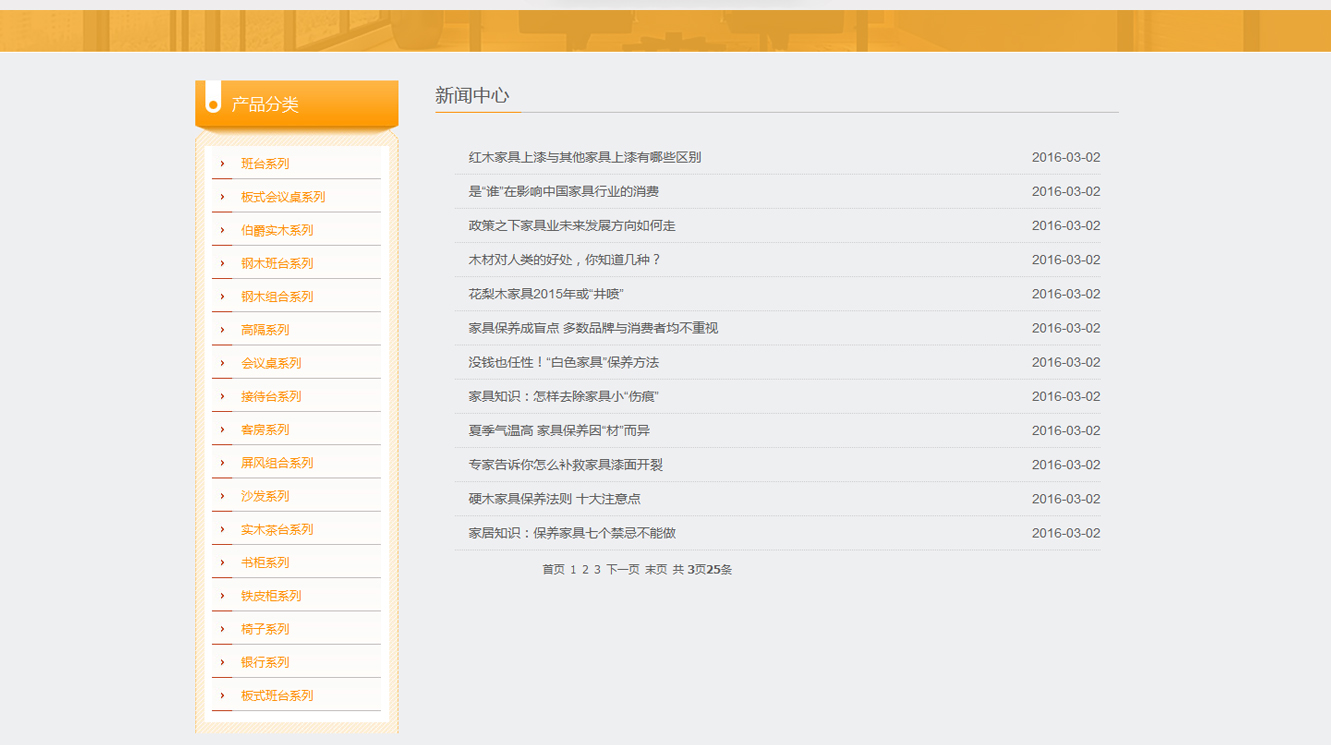Screen dimensions: 1331x745
Task: Read the news 花梨木家具2015年或“井喷”
Action: 546,294
